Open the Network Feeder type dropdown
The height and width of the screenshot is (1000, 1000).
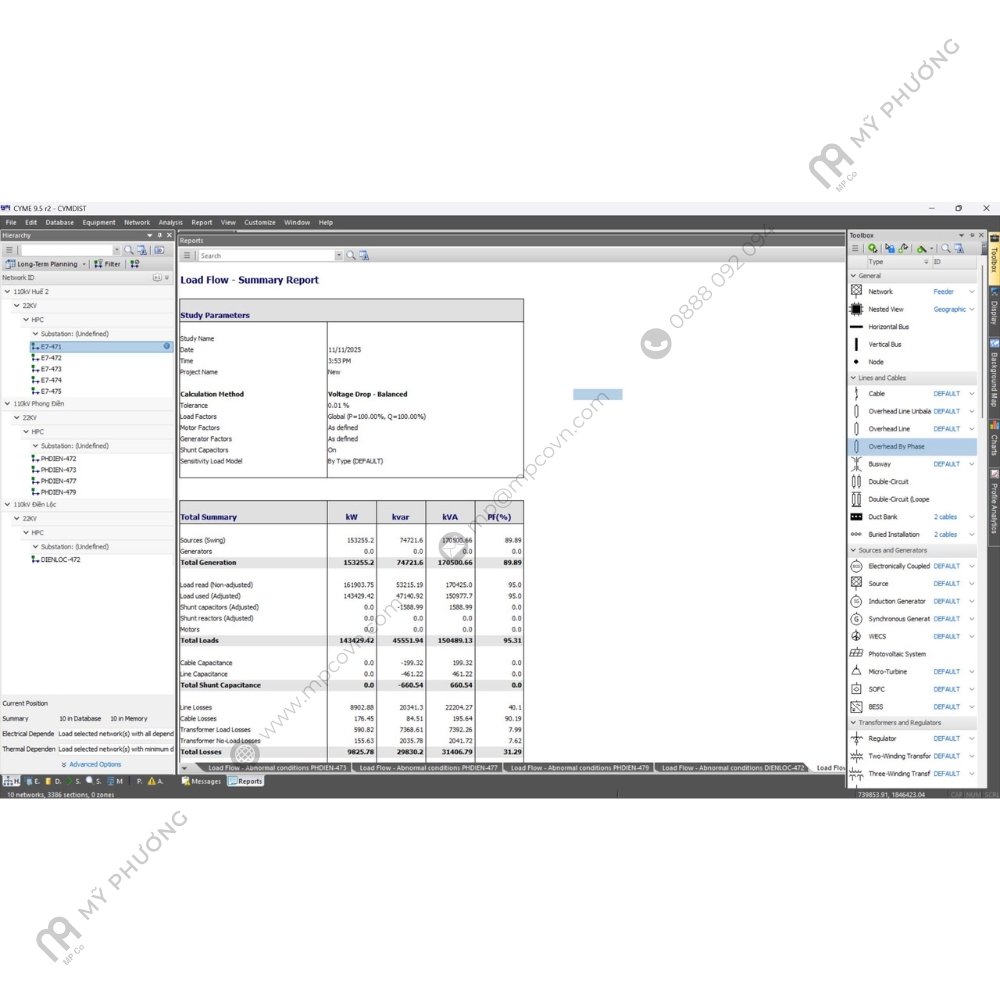(x=971, y=292)
